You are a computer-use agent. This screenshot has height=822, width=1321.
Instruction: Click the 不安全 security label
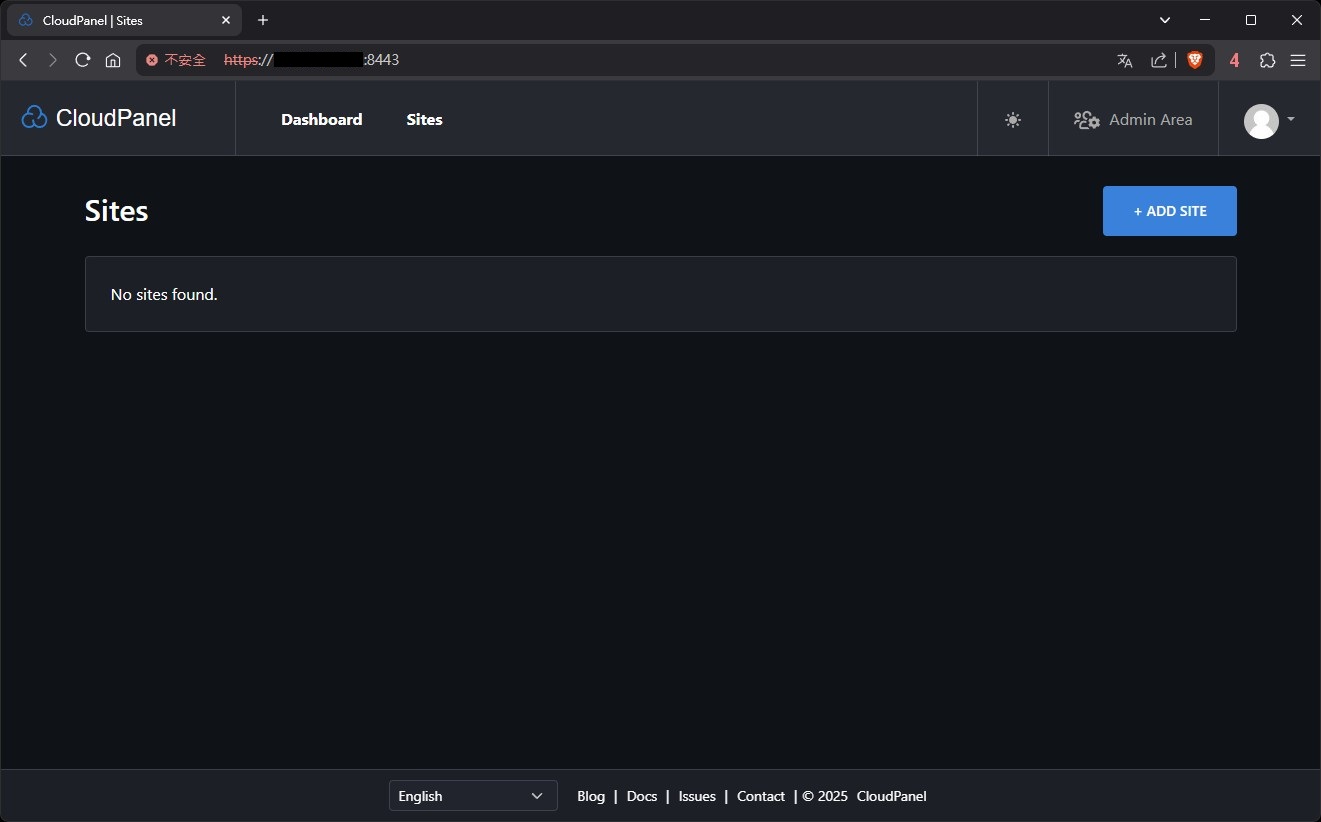point(185,60)
